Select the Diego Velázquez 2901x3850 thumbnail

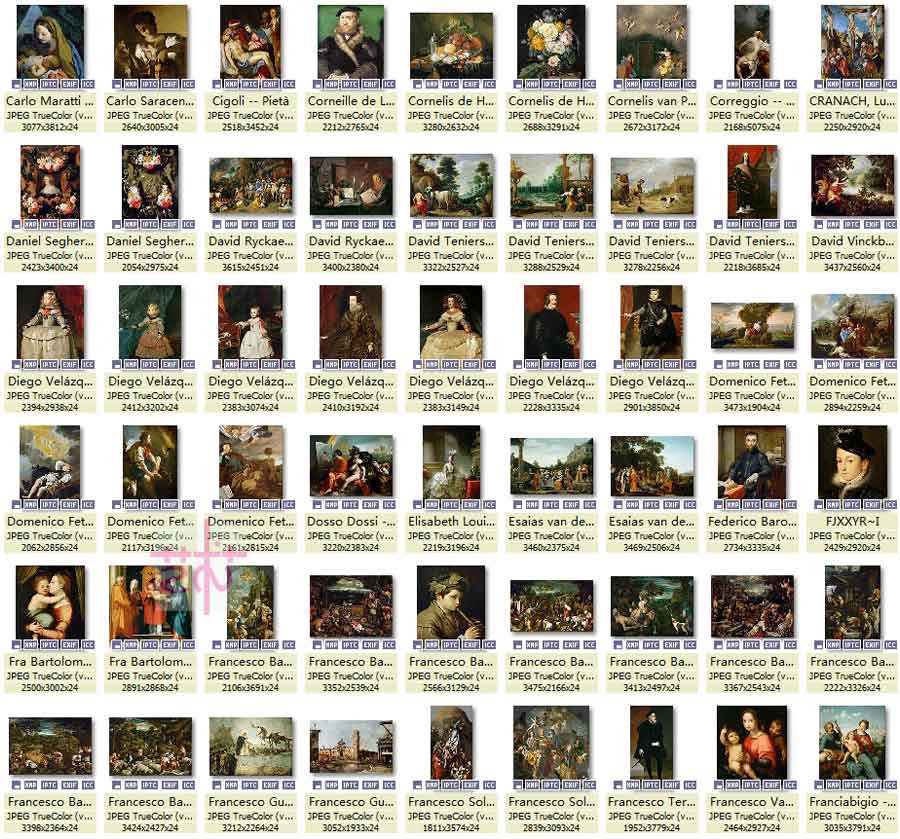pyautogui.click(x=651, y=322)
